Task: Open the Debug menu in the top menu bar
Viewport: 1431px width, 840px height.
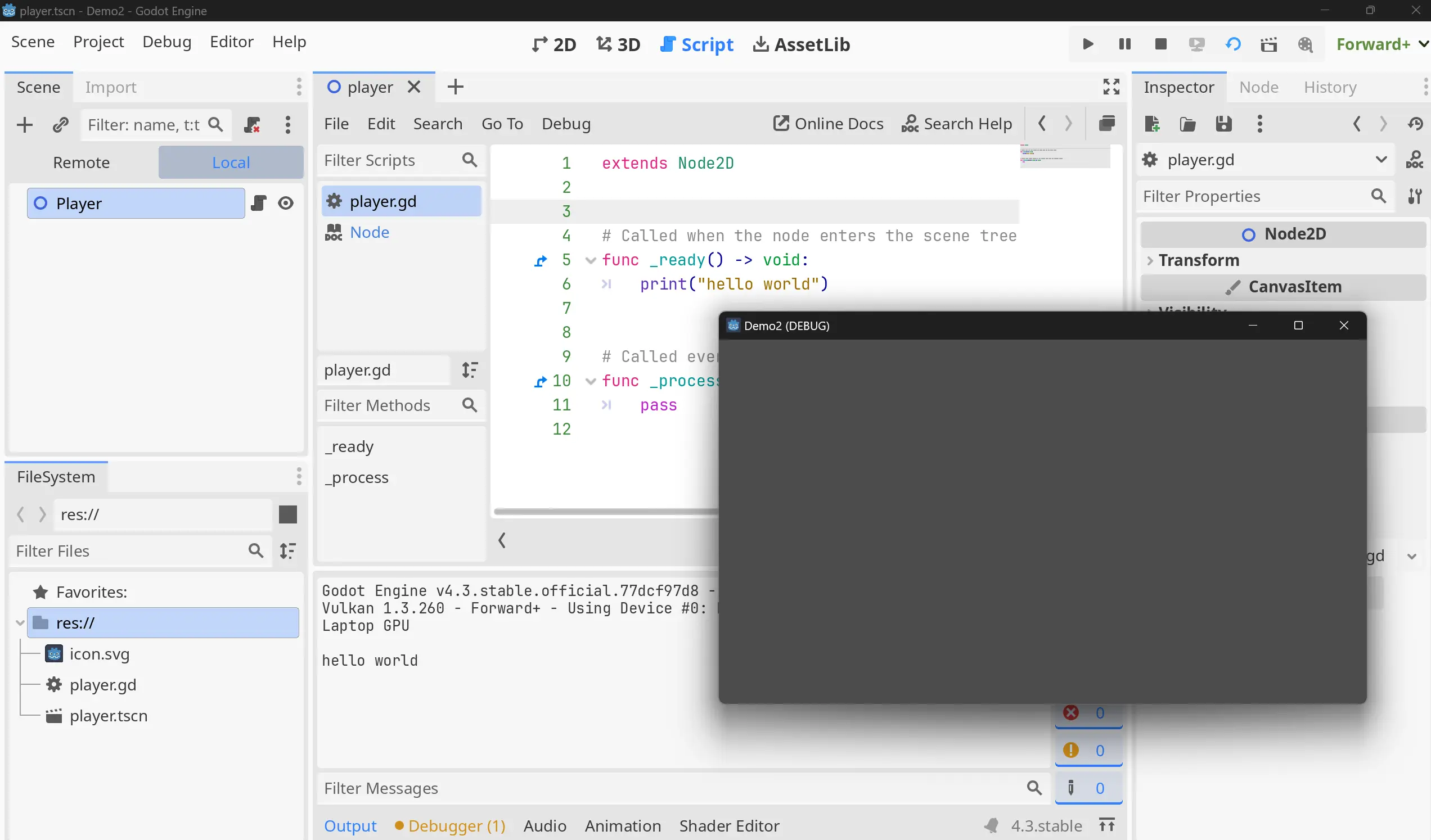Action: tap(167, 42)
